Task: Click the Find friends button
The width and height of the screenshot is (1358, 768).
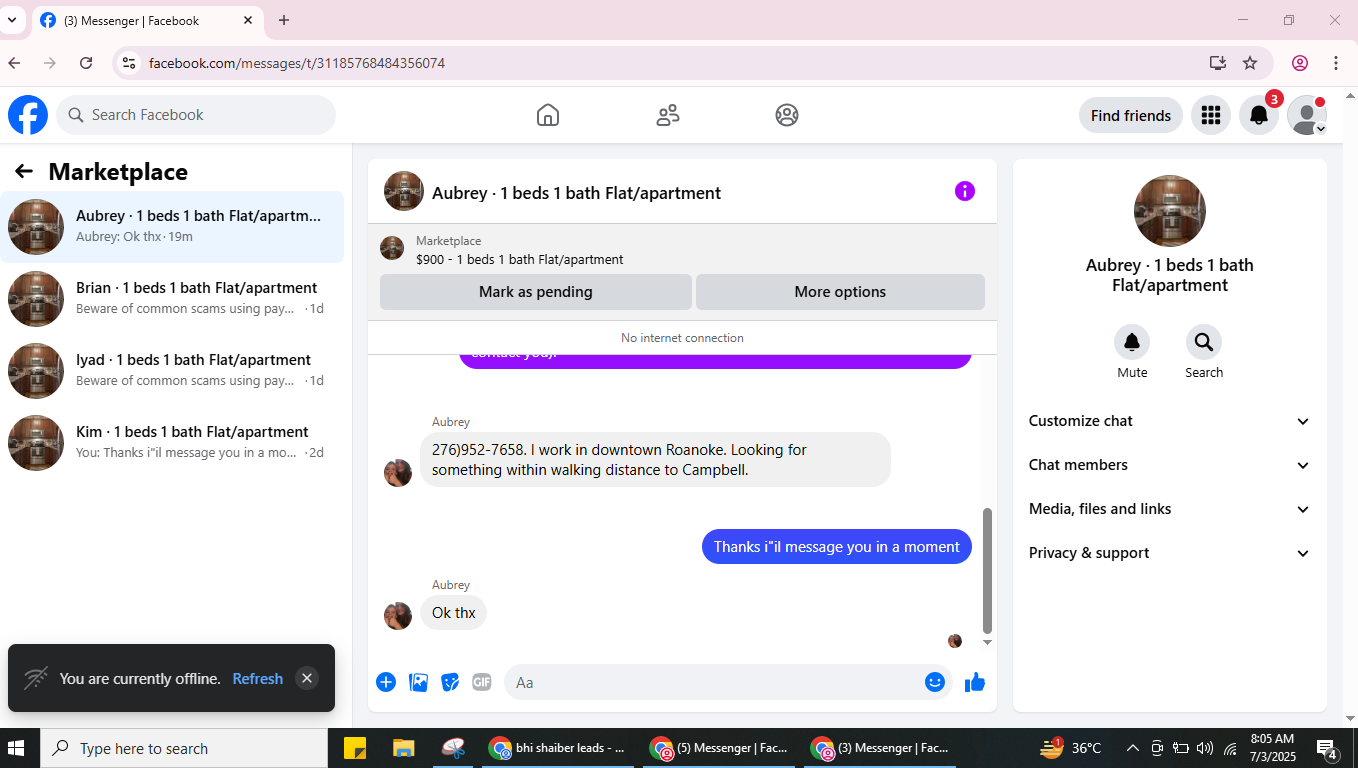Action: pyautogui.click(x=1131, y=115)
